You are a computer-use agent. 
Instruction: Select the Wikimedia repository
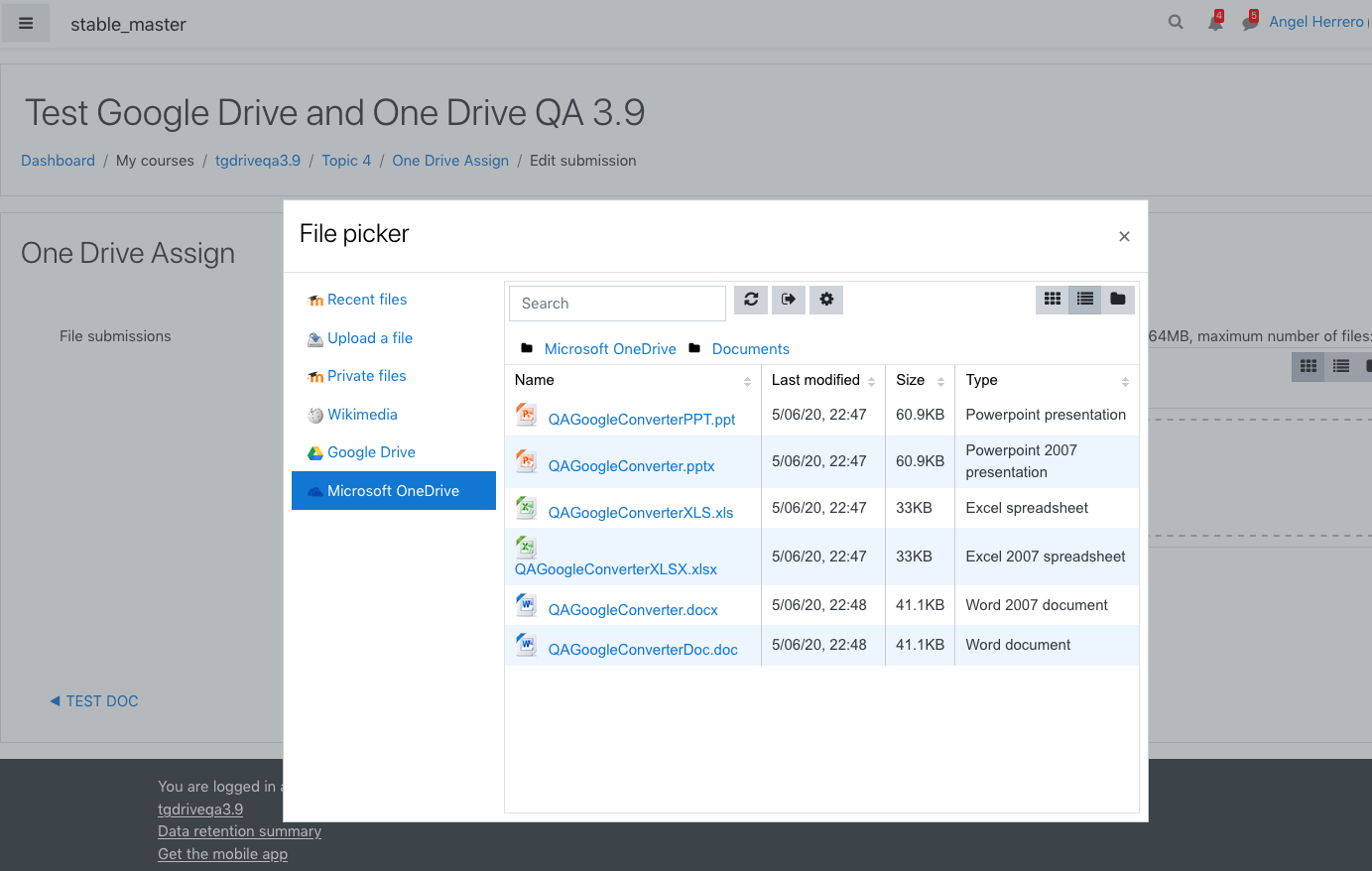pyautogui.click(x=394, y=415)
